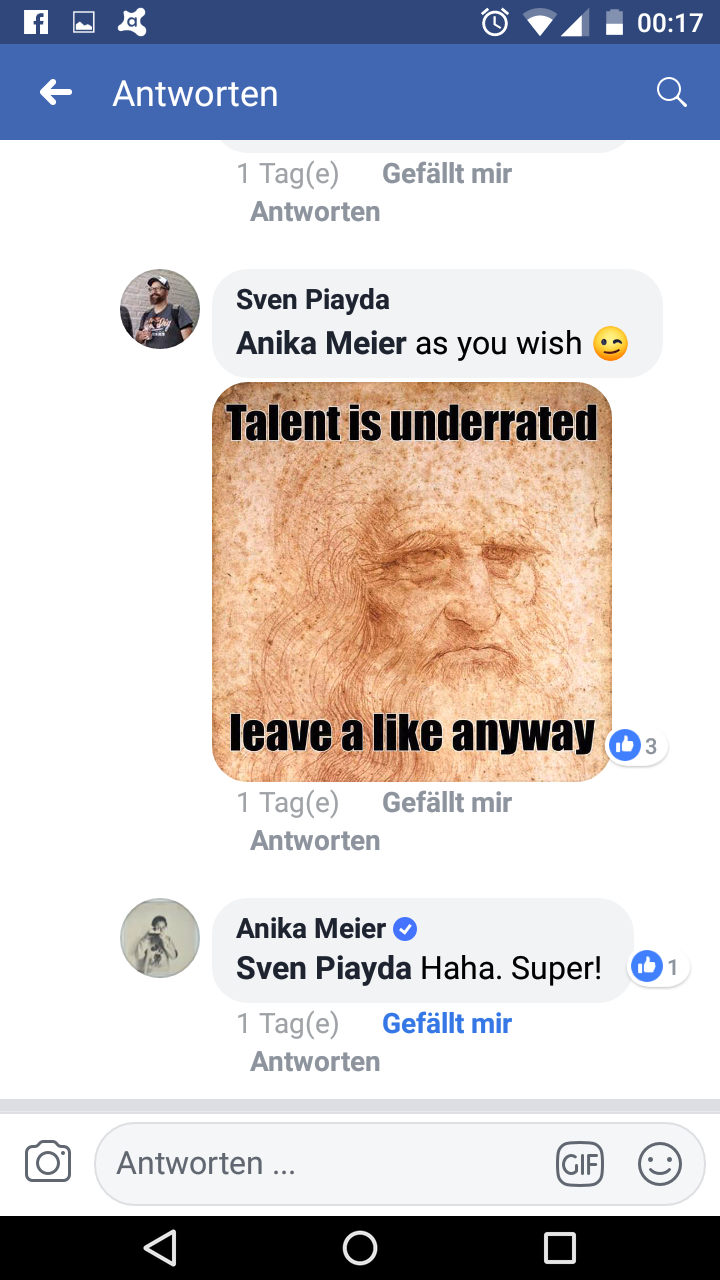Open search with magnifier icon
The width and height of the screenshot is (720, 1280).
point(671,93)
